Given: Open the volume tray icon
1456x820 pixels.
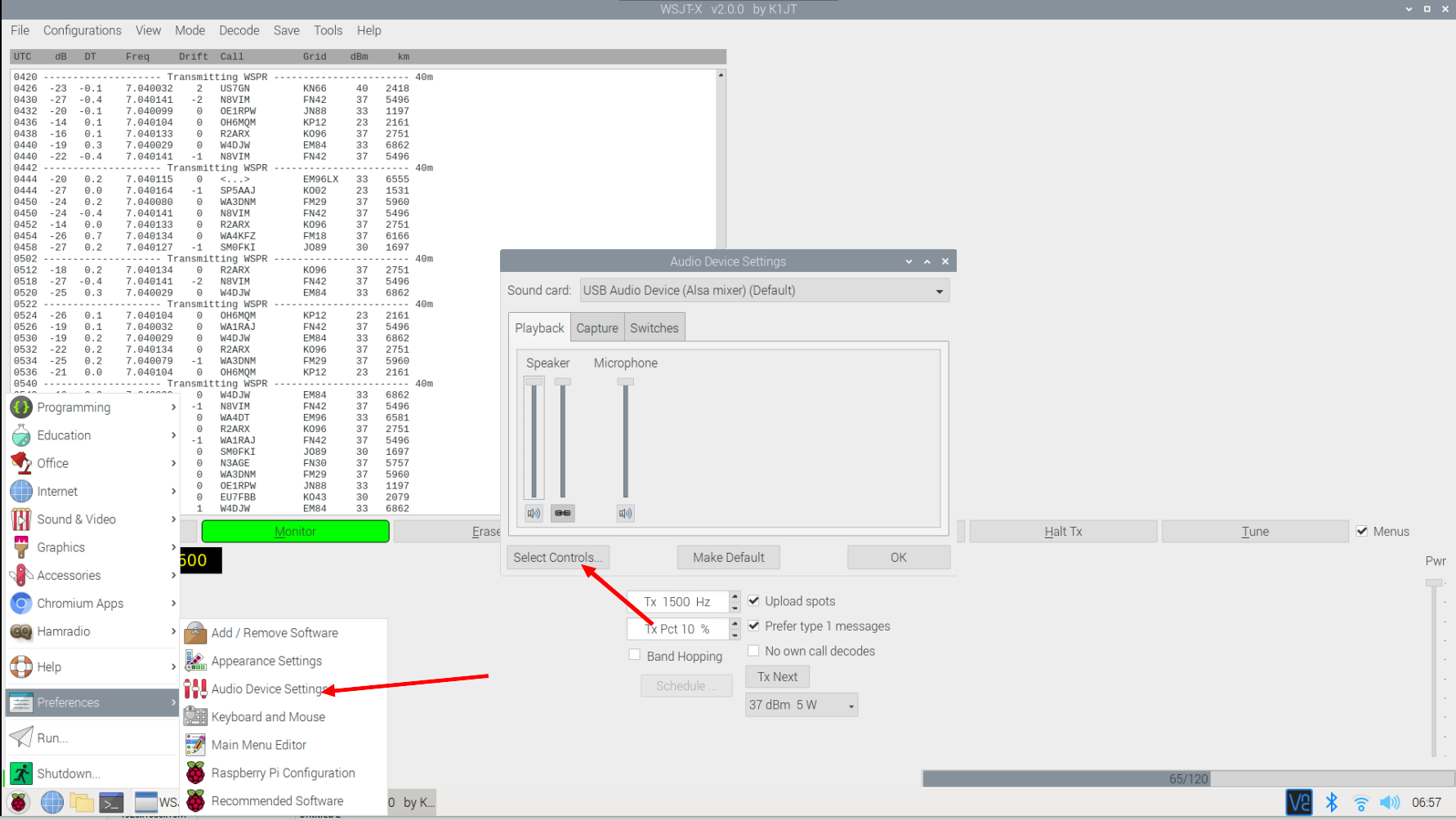Looking at the screenshot, I should pos(1389,803).
